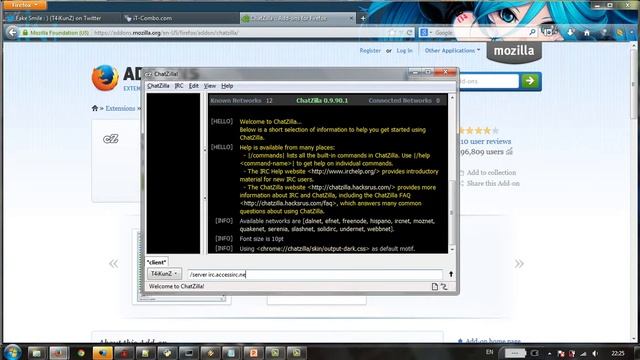Click the cZ add-on icon on page
The height and width of the screenshot is (360, 640).
111,139
